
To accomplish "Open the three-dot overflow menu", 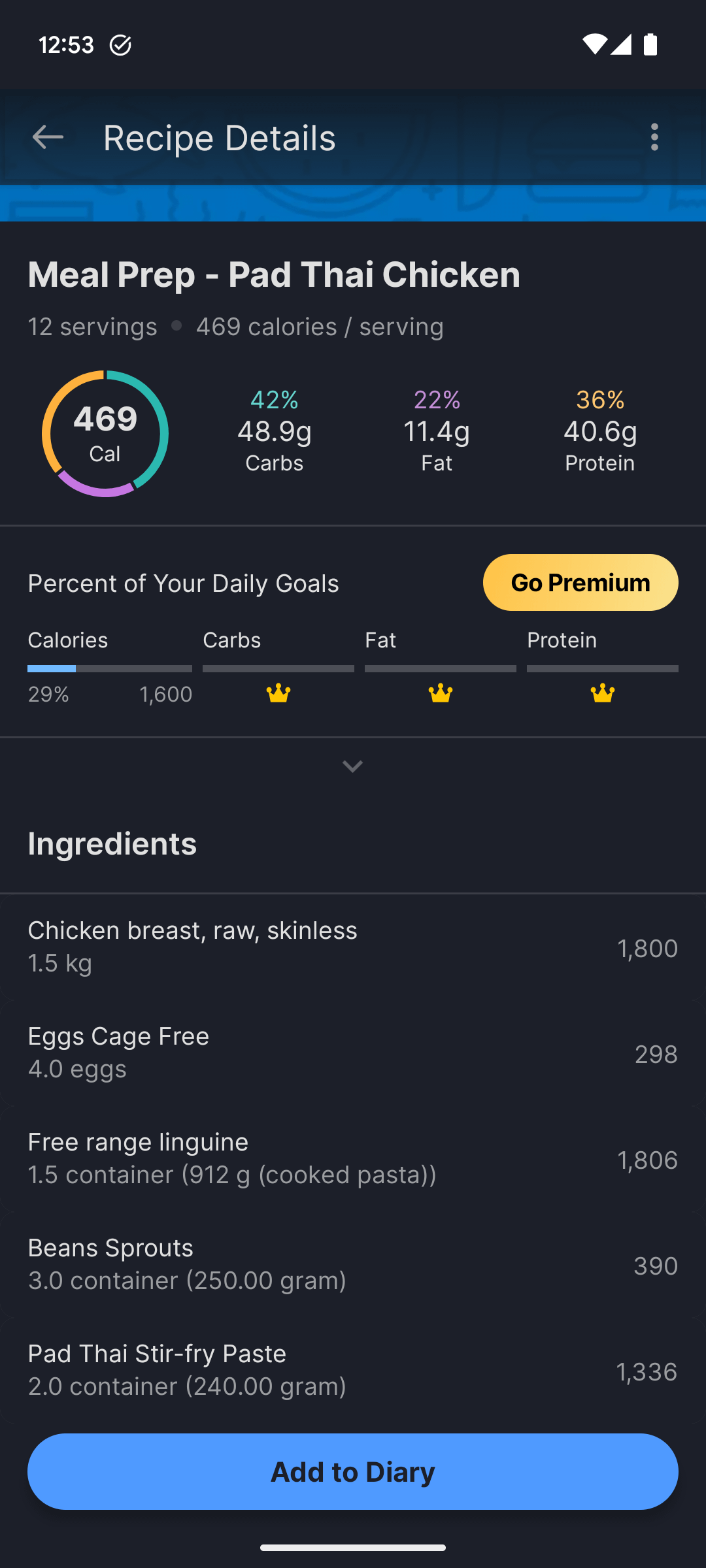I will pos(654,138).
